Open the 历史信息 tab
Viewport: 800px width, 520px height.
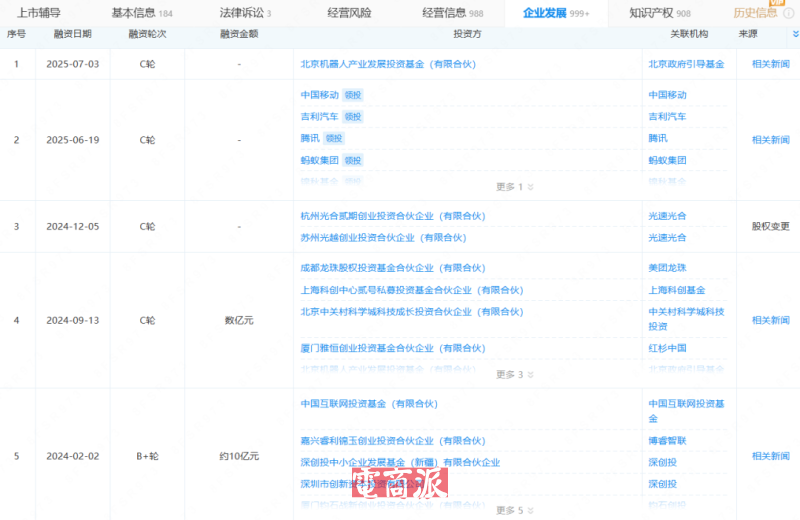755,13
